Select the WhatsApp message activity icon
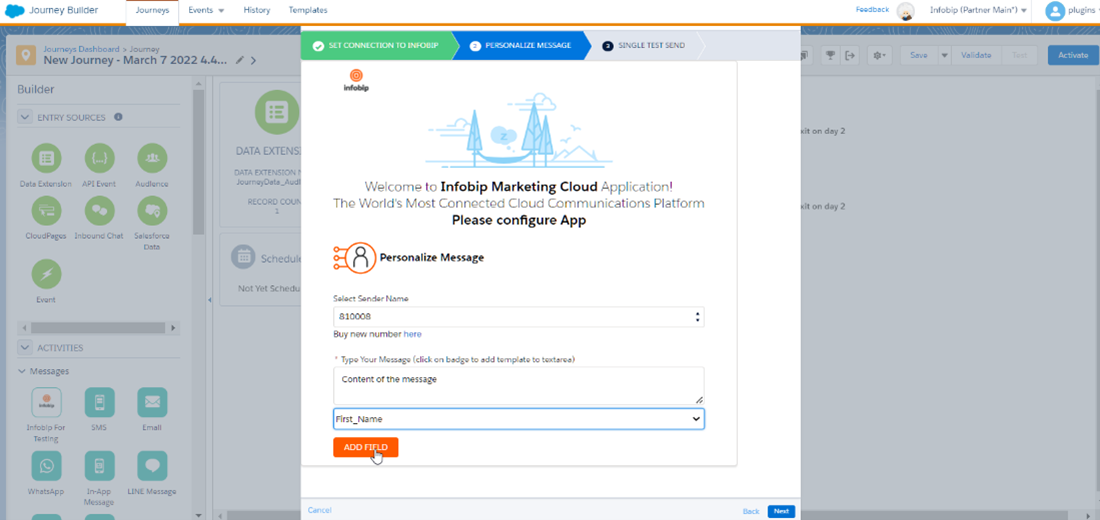The image size is (1100, 520). (46, 466)
